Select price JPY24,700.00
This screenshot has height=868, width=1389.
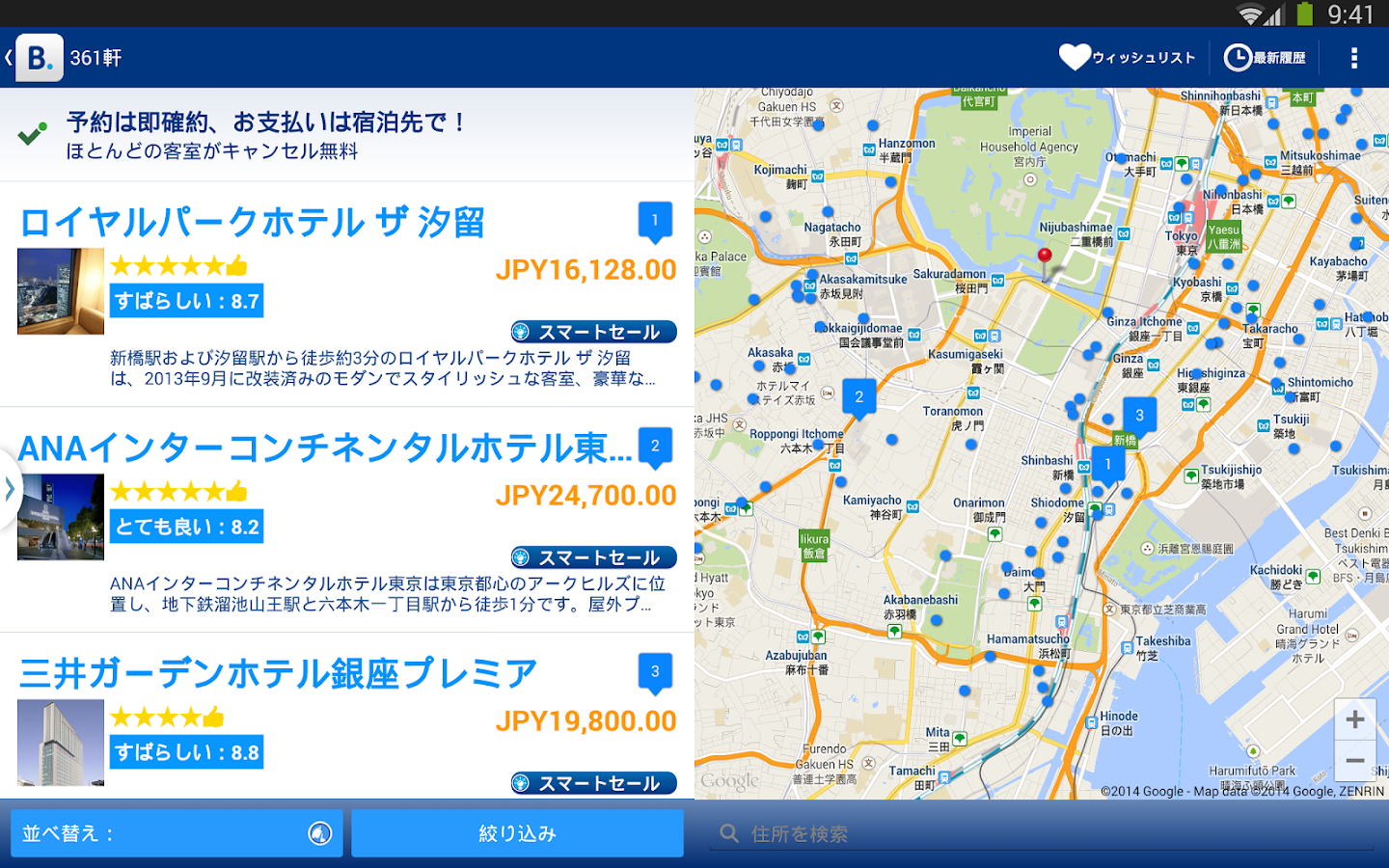pos(586,496)
